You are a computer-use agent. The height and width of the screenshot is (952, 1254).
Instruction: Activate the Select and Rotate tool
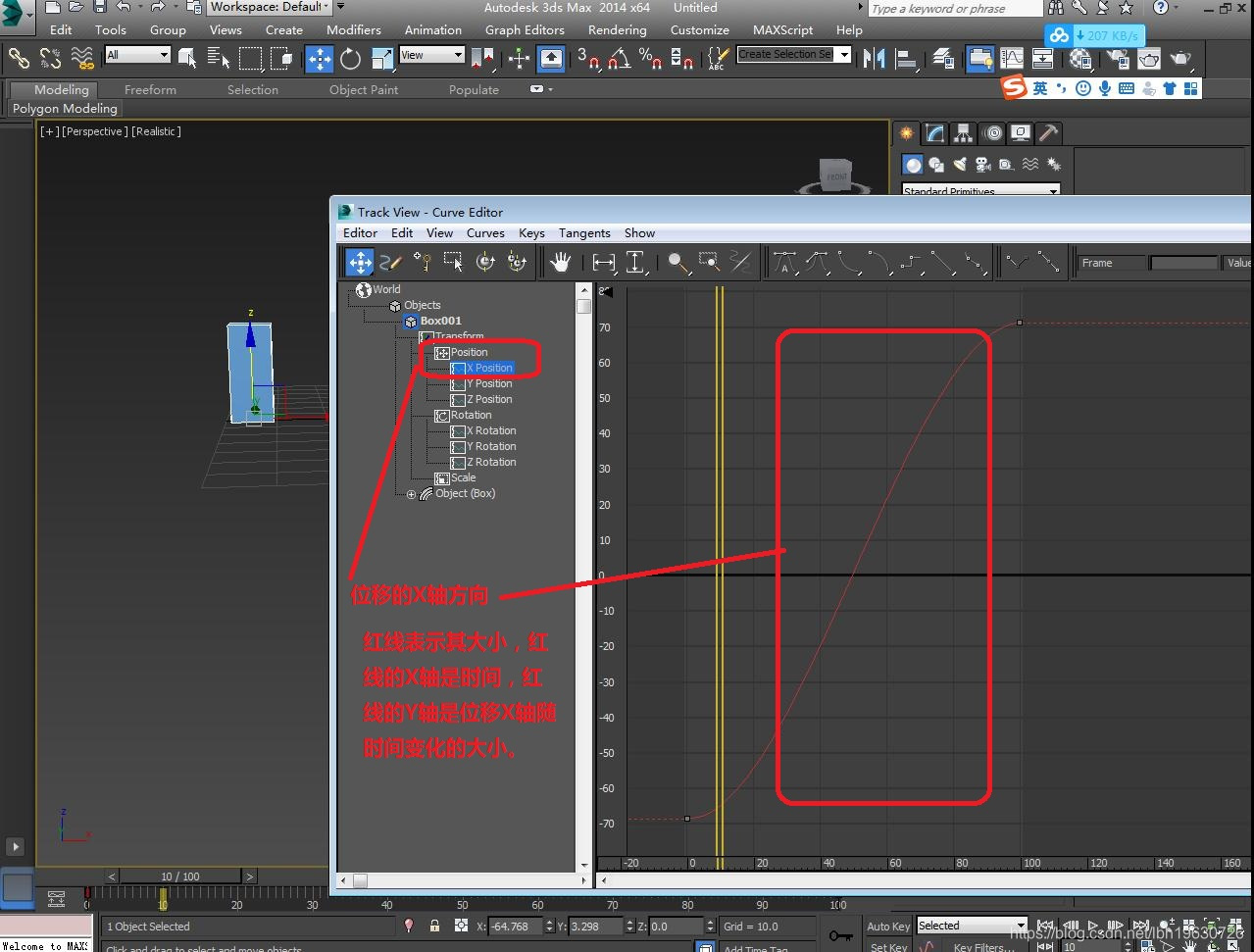click(x=351, y=59)
